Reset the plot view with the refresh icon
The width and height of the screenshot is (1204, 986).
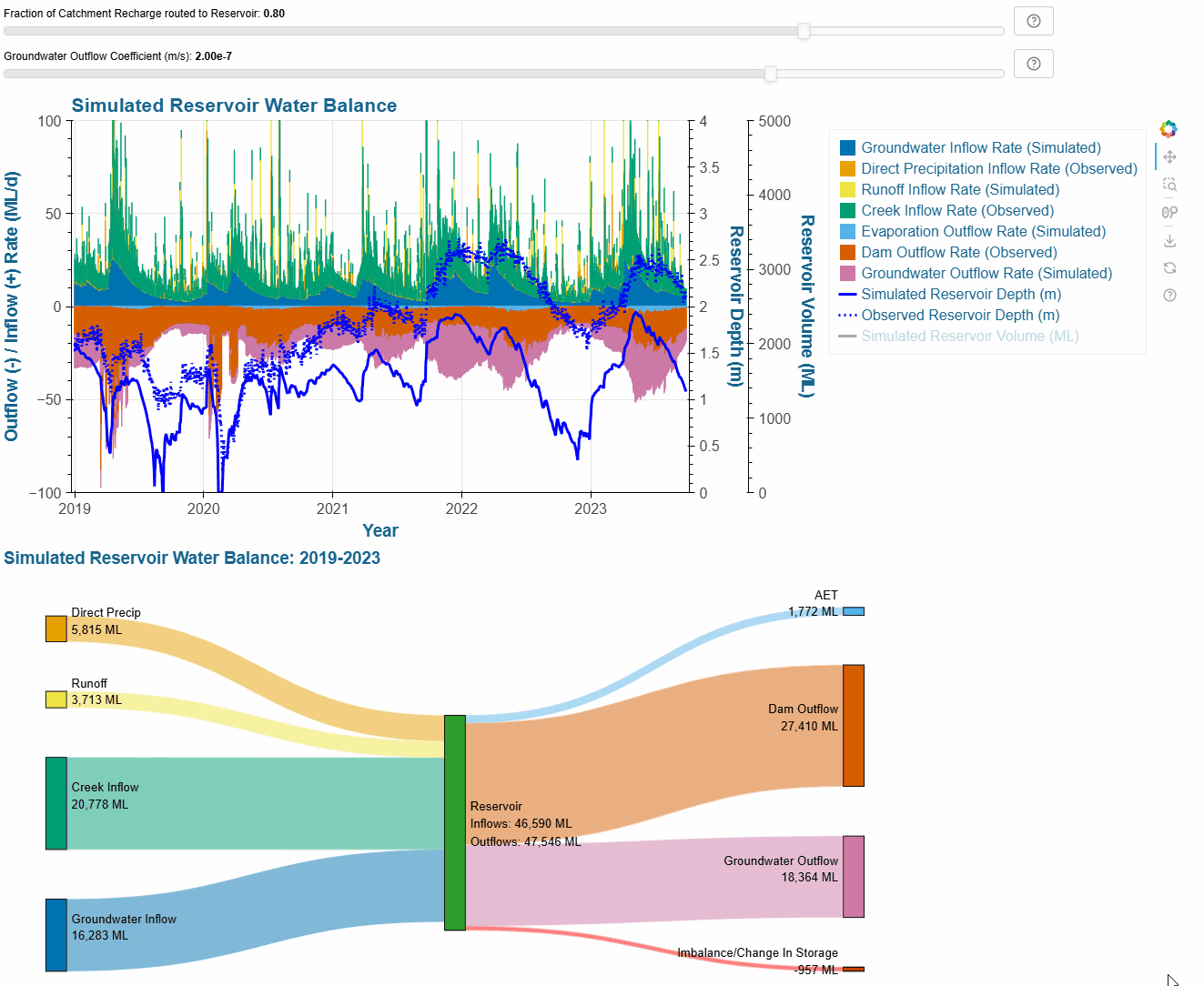(x=1169, y=267)
